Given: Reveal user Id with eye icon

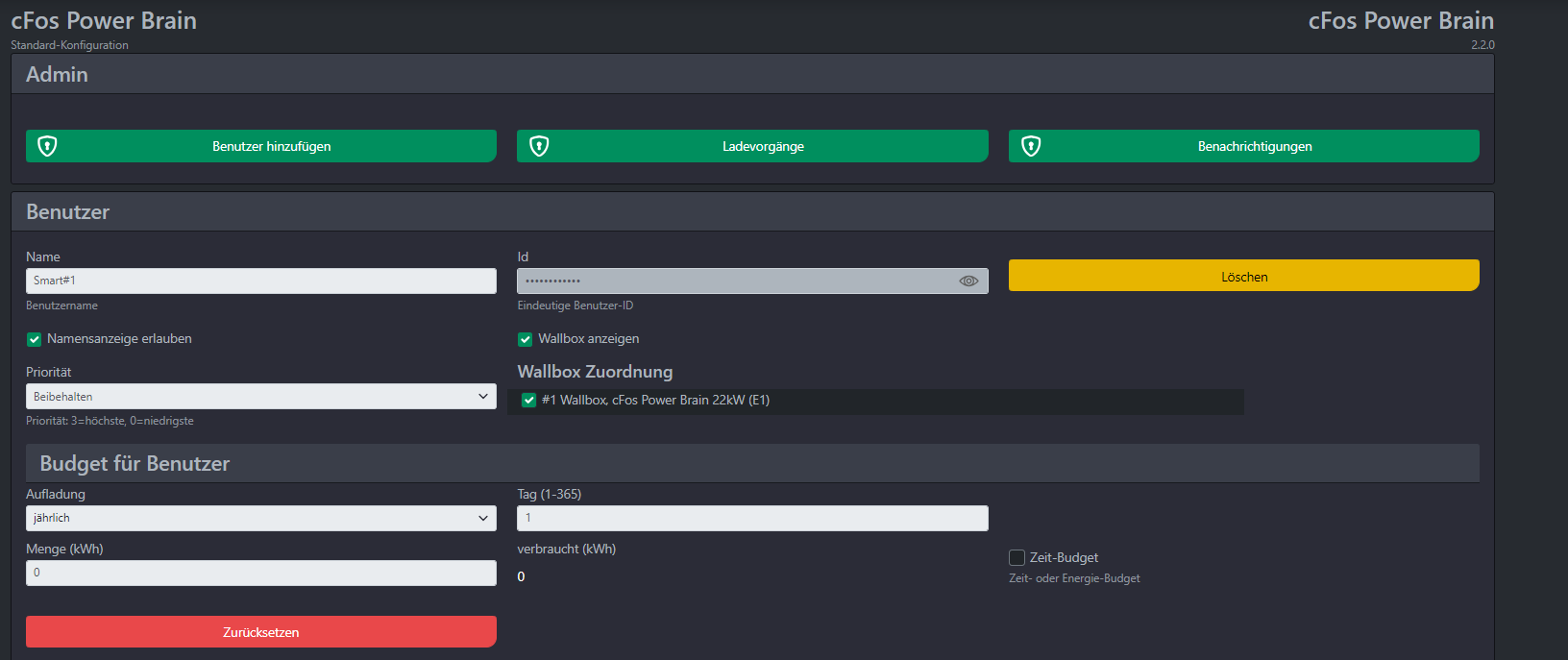Looking at the screenshot, I should (968, 281).
